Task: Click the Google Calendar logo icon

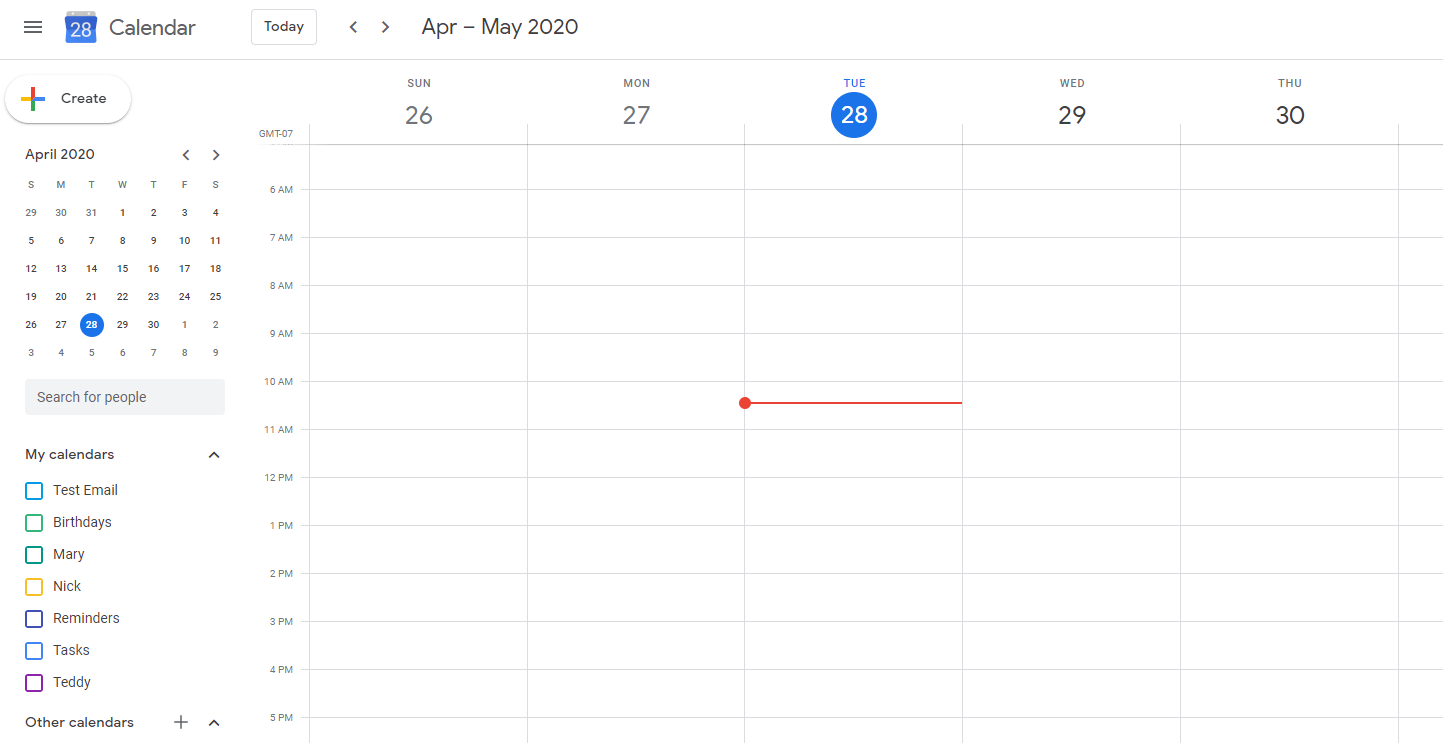Action: [x=81, y=27]
